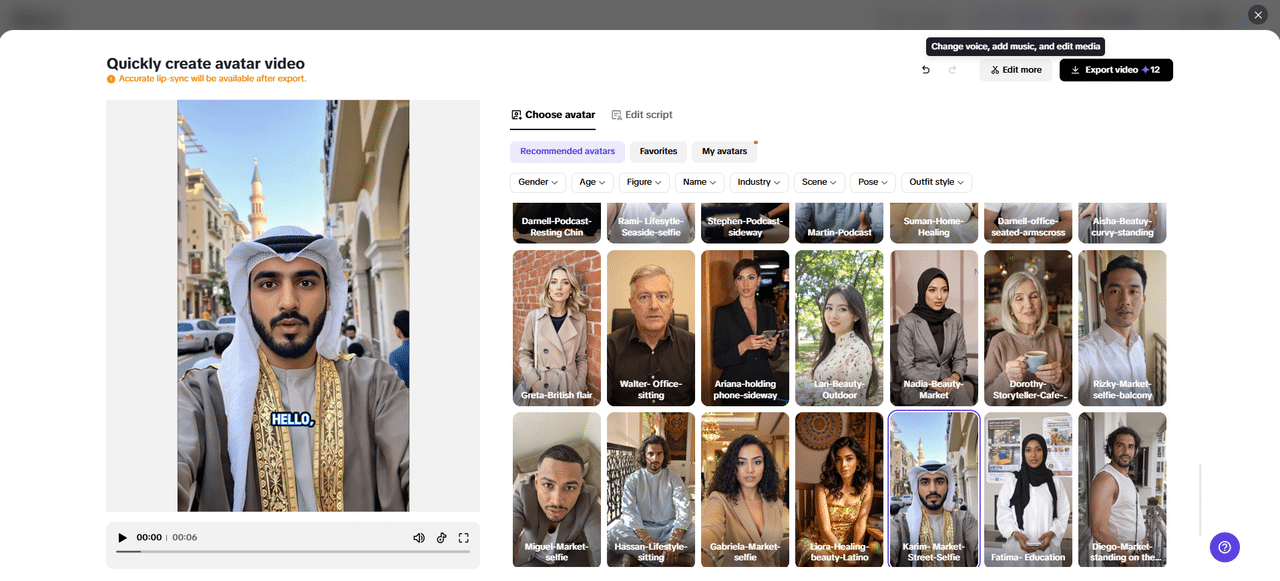Expand the Gender filter dropdown
The width and height of the screenshot is (1280, 581).
point(538,182)
